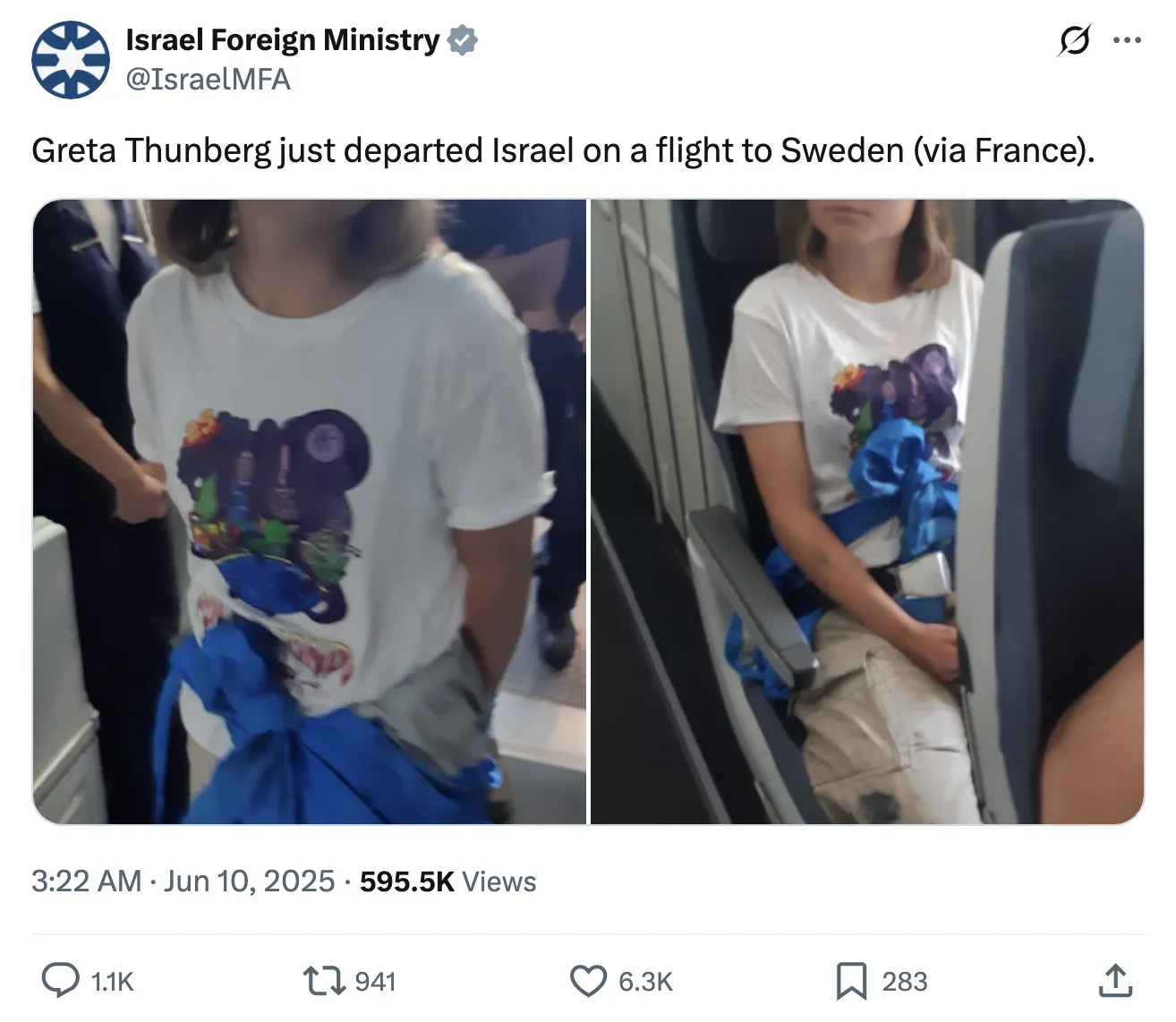Toggle the bookmark icon
Screen dimensions: 1176x1022
tap(851, 981)
